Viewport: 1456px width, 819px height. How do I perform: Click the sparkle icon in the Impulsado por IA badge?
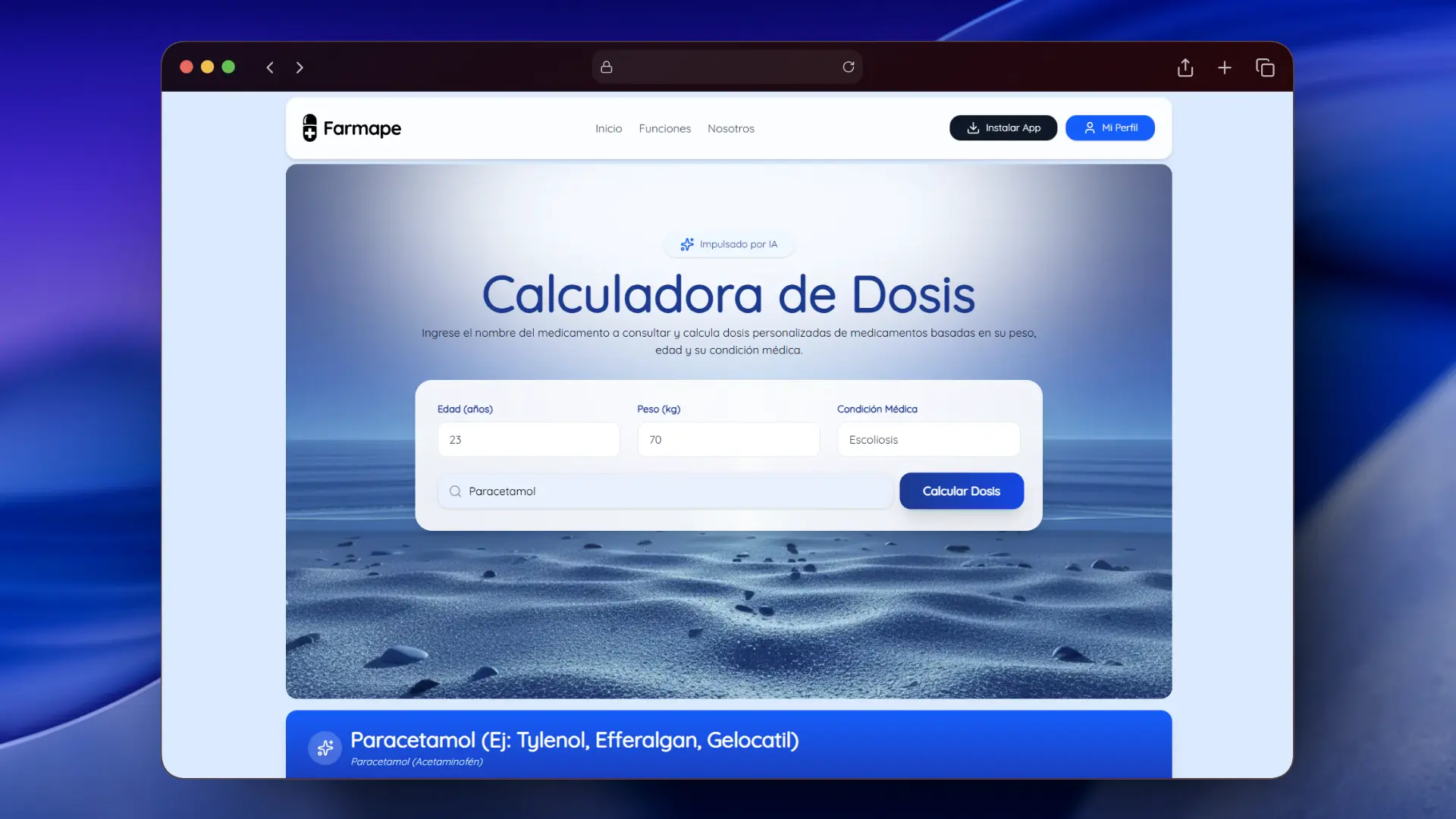[x=687, y=244]
